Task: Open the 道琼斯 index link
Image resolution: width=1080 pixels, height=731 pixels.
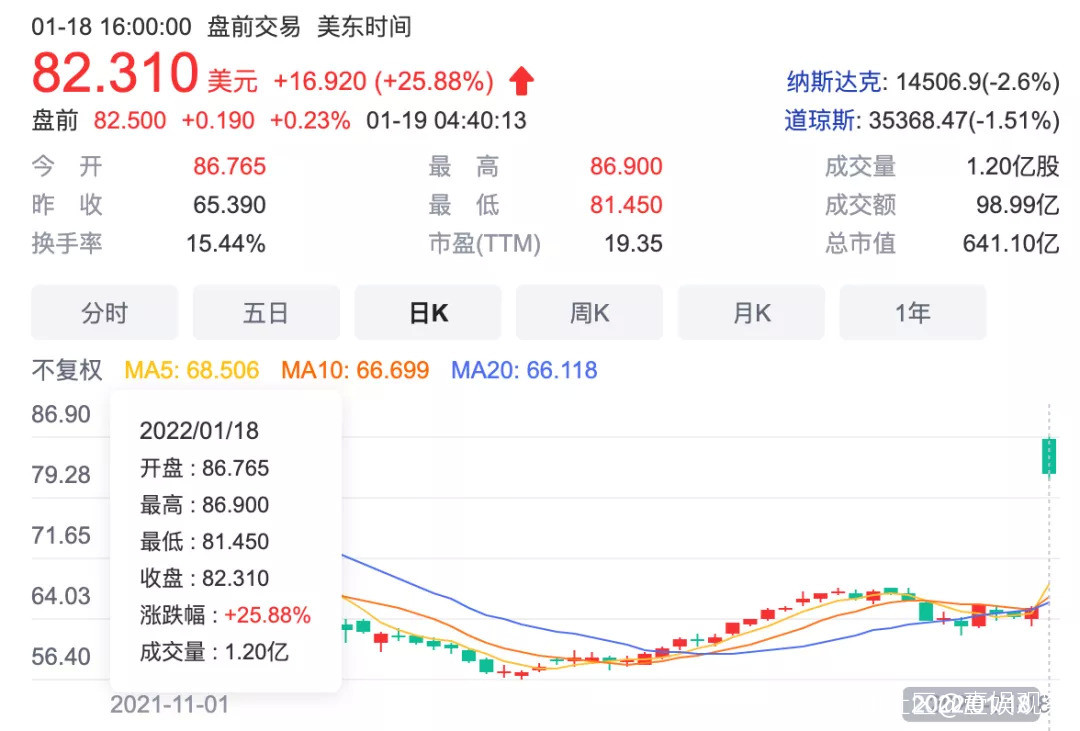Action: pos(821,121)
